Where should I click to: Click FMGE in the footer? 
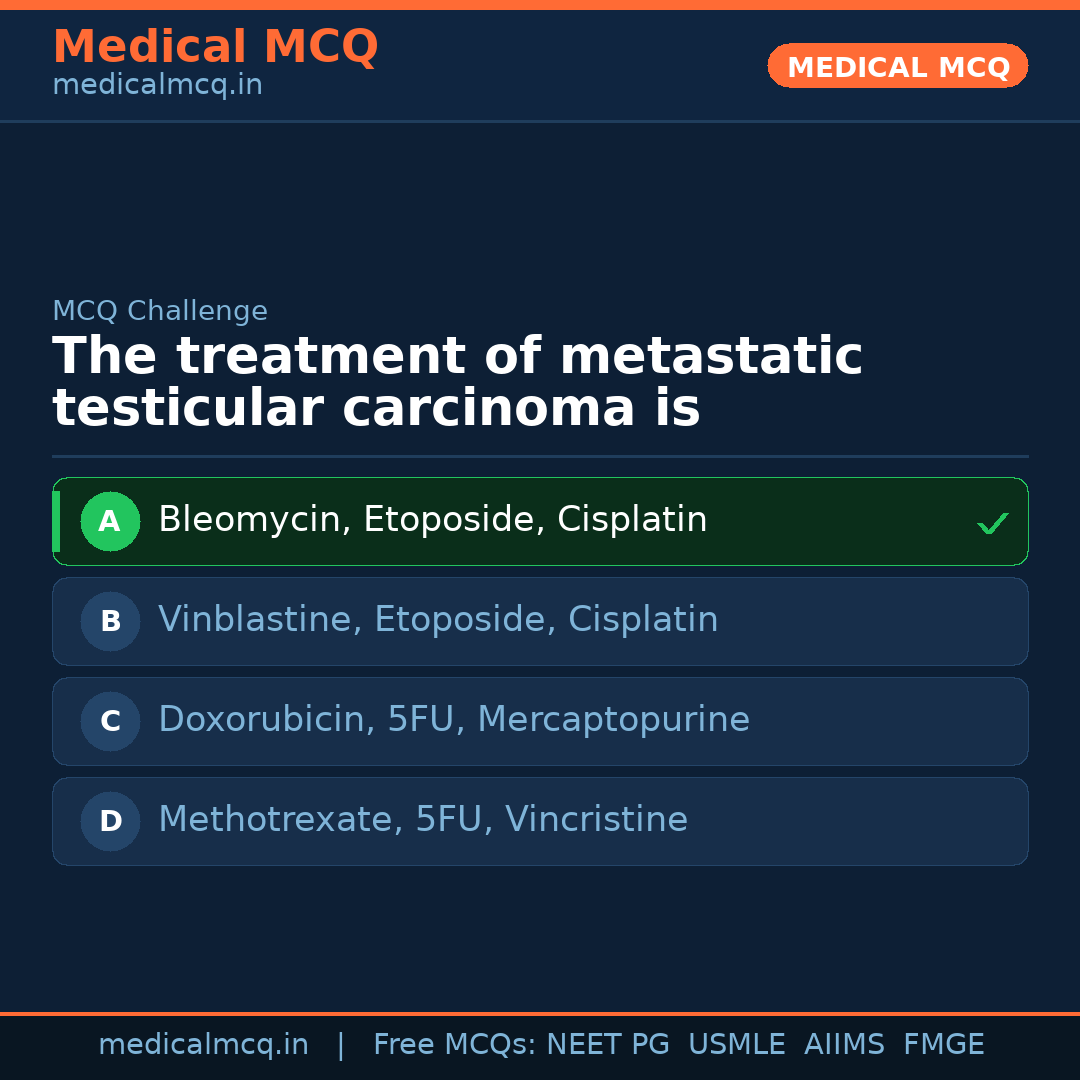pos(943,1045)
